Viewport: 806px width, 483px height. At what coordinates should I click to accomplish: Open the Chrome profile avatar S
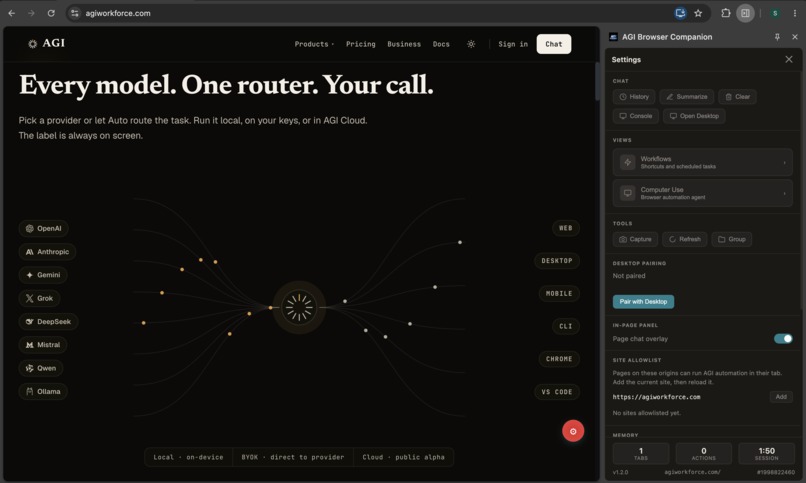[775, 13]
